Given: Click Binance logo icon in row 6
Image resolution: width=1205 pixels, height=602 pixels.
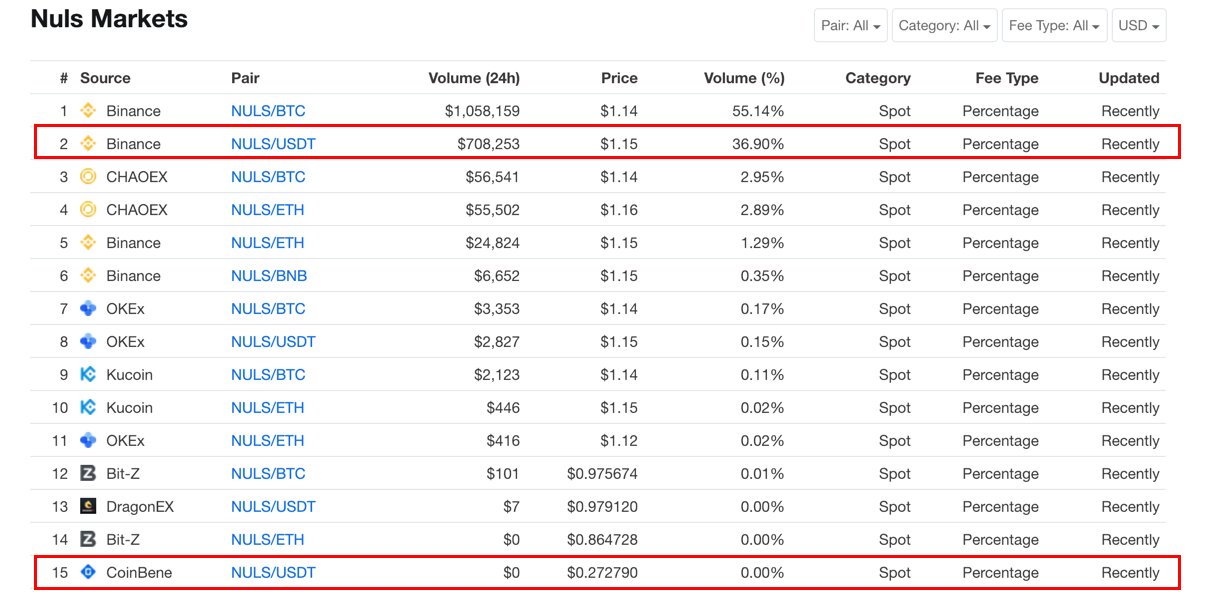Looking at the screenshot, I should (x=88, y=276).
